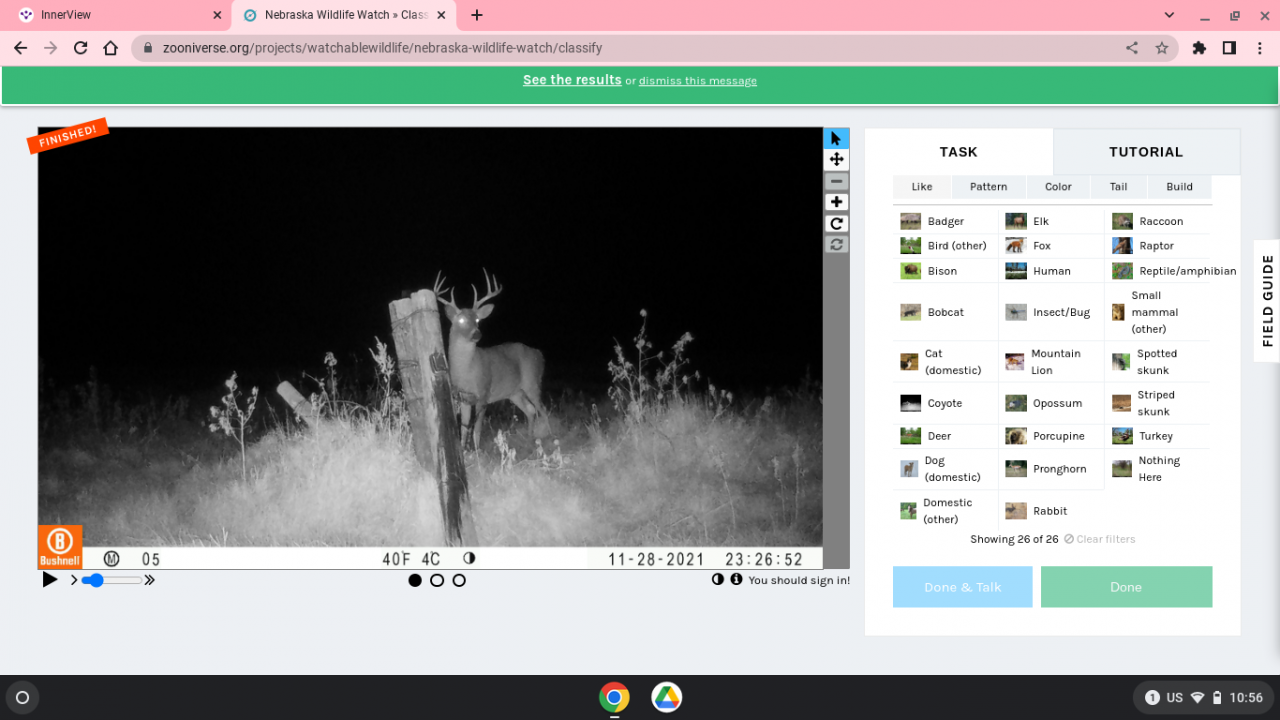1280x720 pixels.
Task: Expand the Pattern filter
Action: click(988, 187)
